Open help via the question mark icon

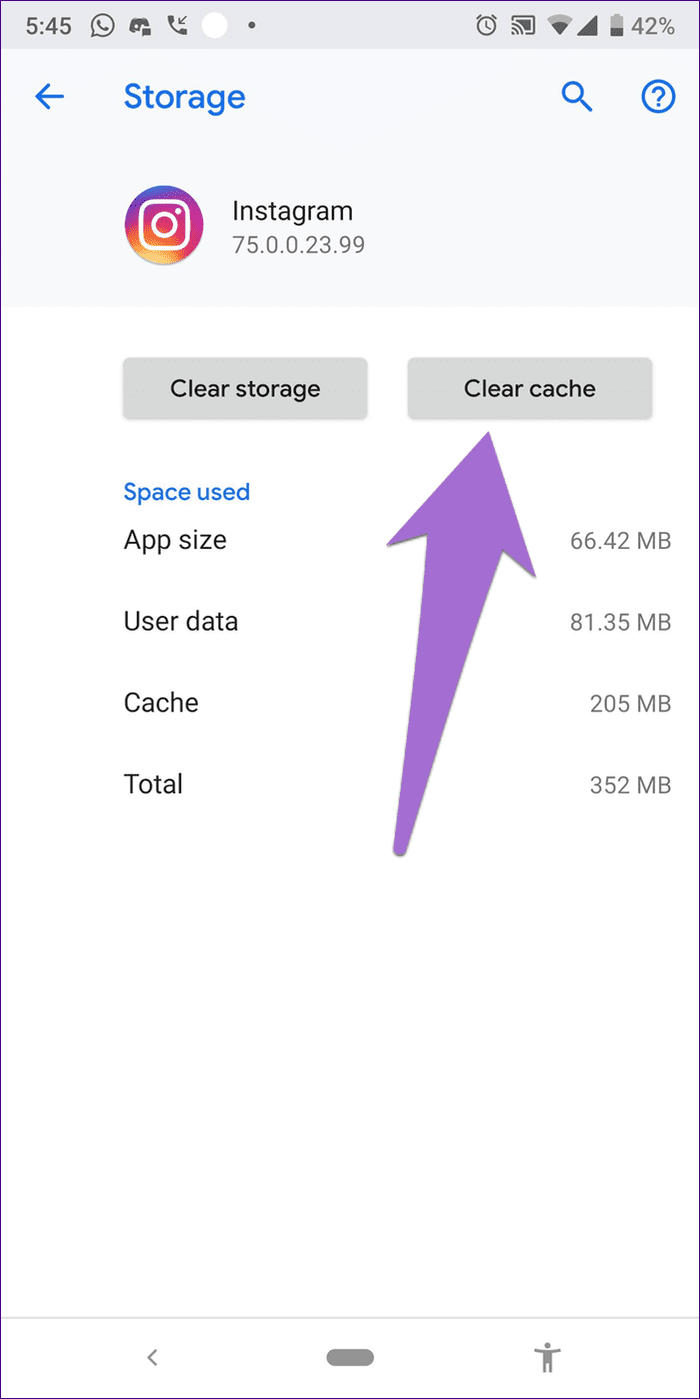point(658,97)
